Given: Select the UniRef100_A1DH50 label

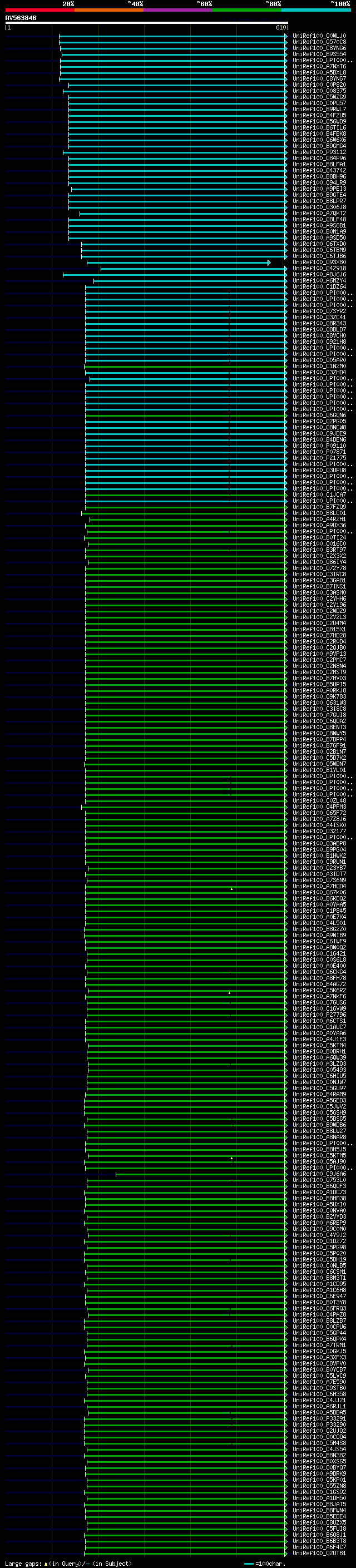Looking at the screenshot, I should (x=319, y=1498).
